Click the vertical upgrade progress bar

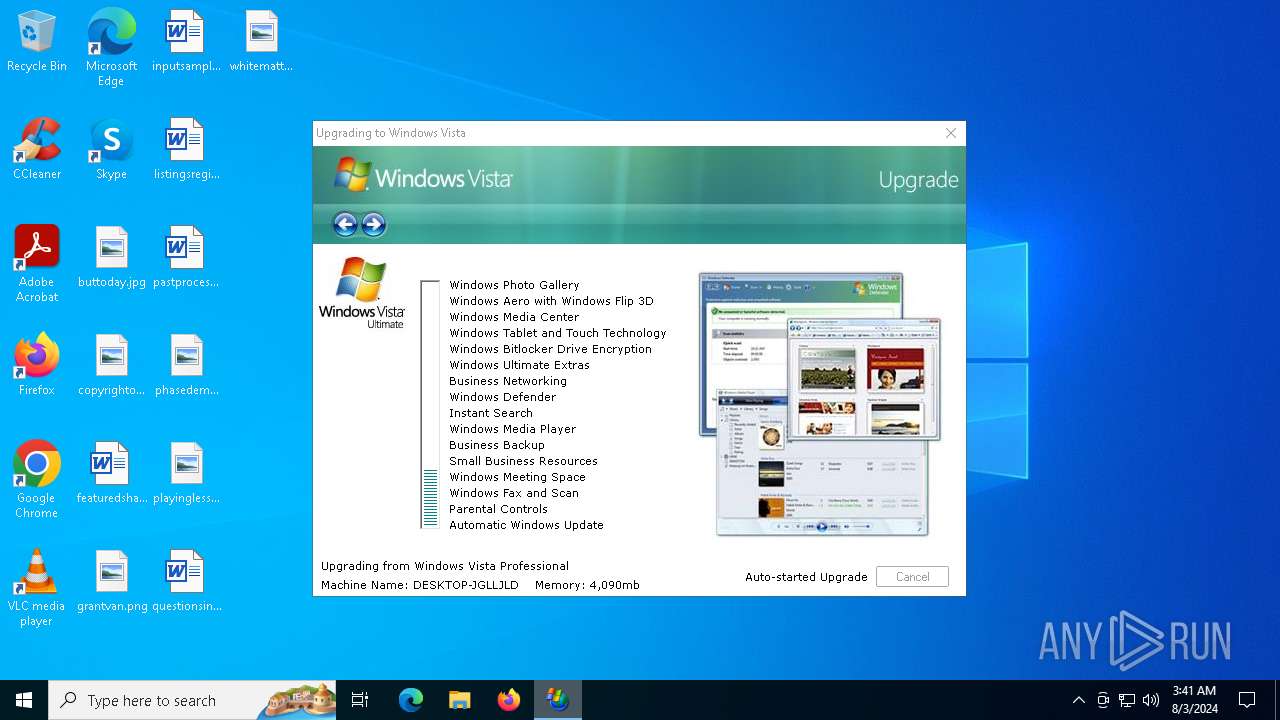tap(430, 404)
